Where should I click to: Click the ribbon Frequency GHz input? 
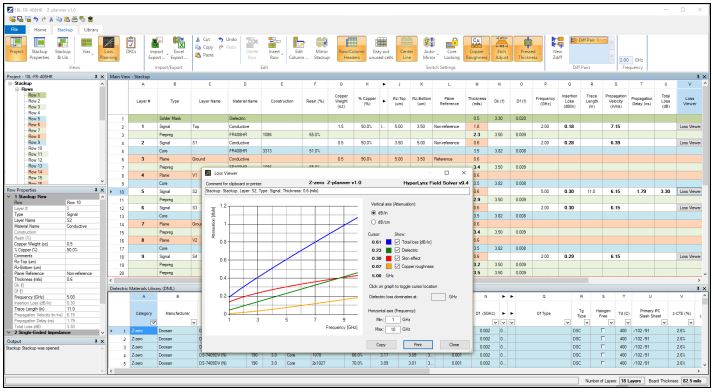pyautogui.click(x=625, y=60)
